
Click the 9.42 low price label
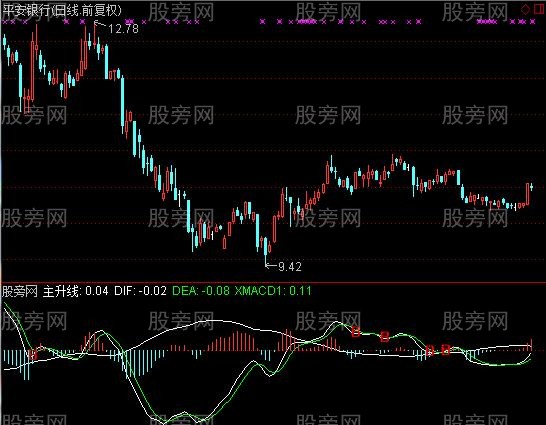(290, 267)
